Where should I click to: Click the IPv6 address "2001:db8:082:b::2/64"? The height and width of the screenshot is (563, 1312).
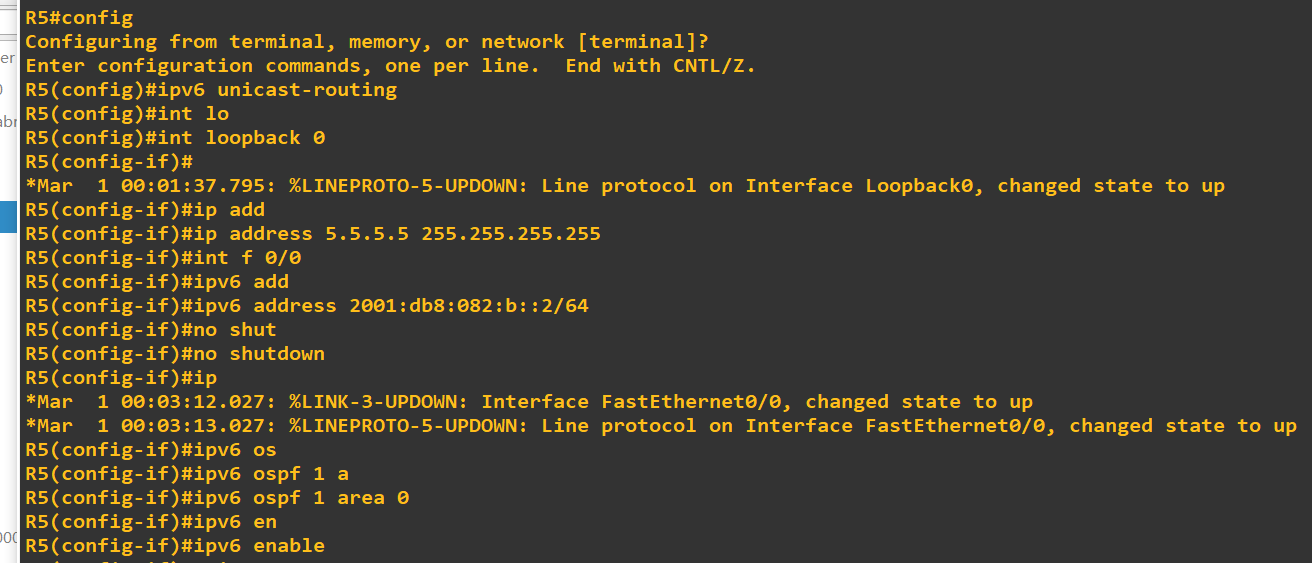pos(469,305)
